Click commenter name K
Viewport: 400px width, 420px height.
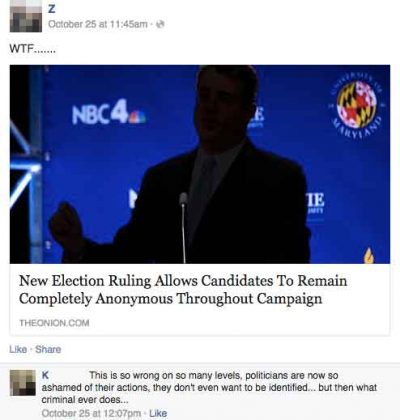[45, 375]
